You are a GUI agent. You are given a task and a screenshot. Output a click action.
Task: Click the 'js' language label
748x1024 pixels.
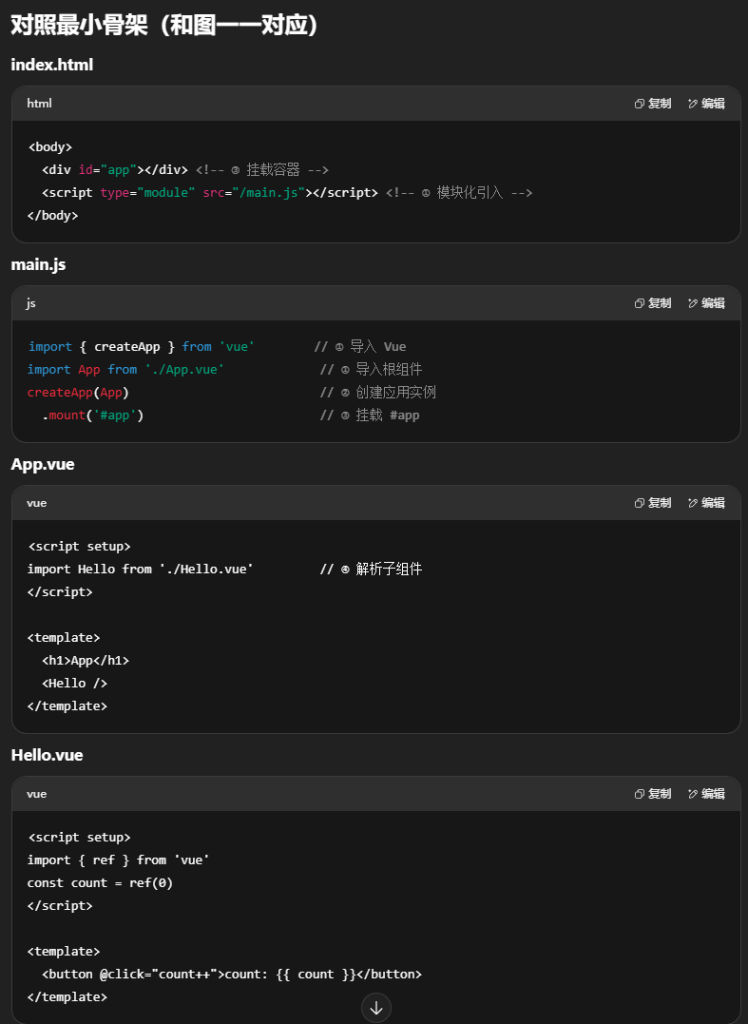point(31,303)
